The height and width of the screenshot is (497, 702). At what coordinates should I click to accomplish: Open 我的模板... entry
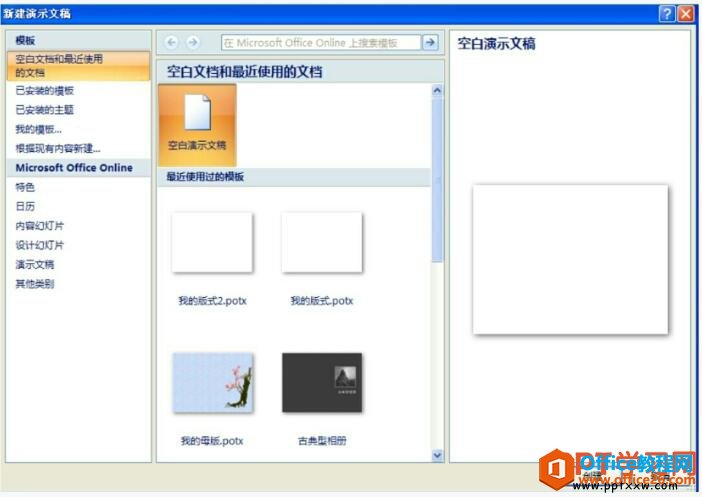pos(39,129)
